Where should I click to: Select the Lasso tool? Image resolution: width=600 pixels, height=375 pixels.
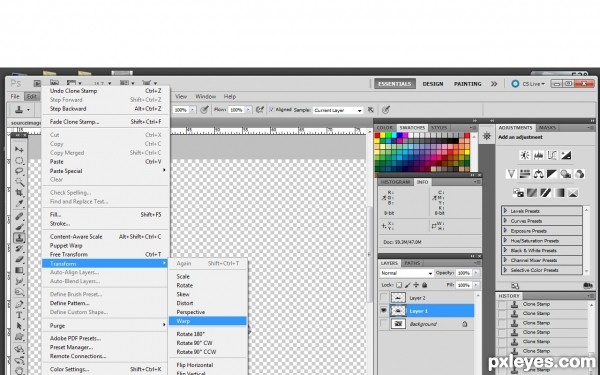(19, 171)
